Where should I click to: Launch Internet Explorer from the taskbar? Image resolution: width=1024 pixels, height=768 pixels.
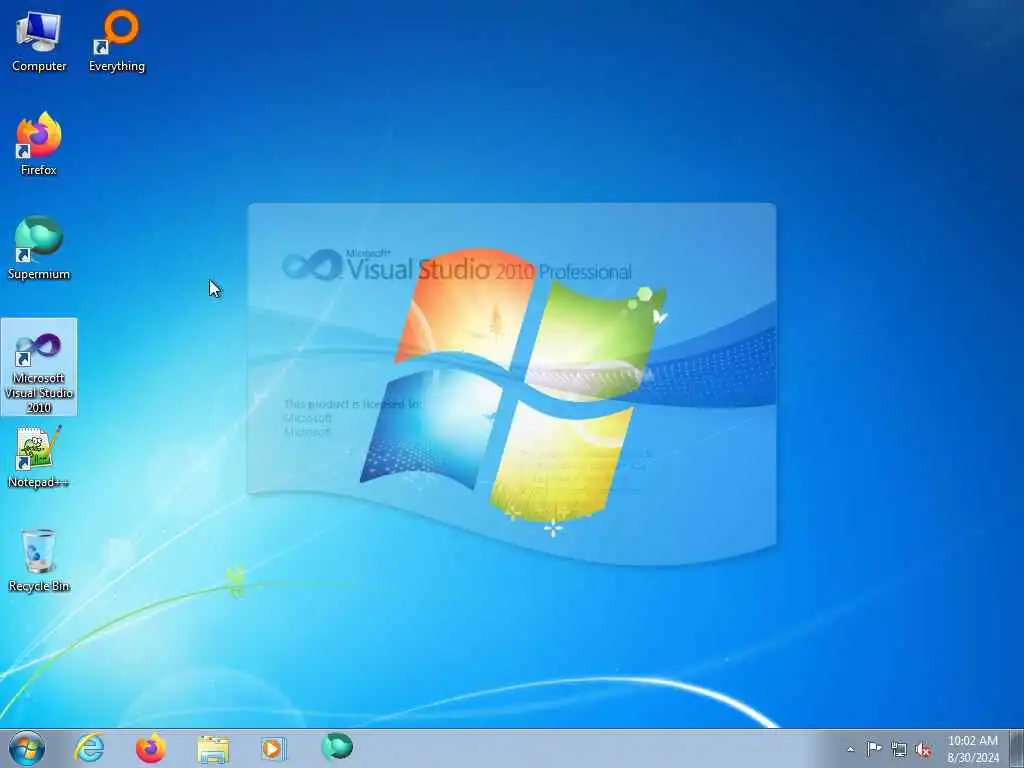(89, 748)
